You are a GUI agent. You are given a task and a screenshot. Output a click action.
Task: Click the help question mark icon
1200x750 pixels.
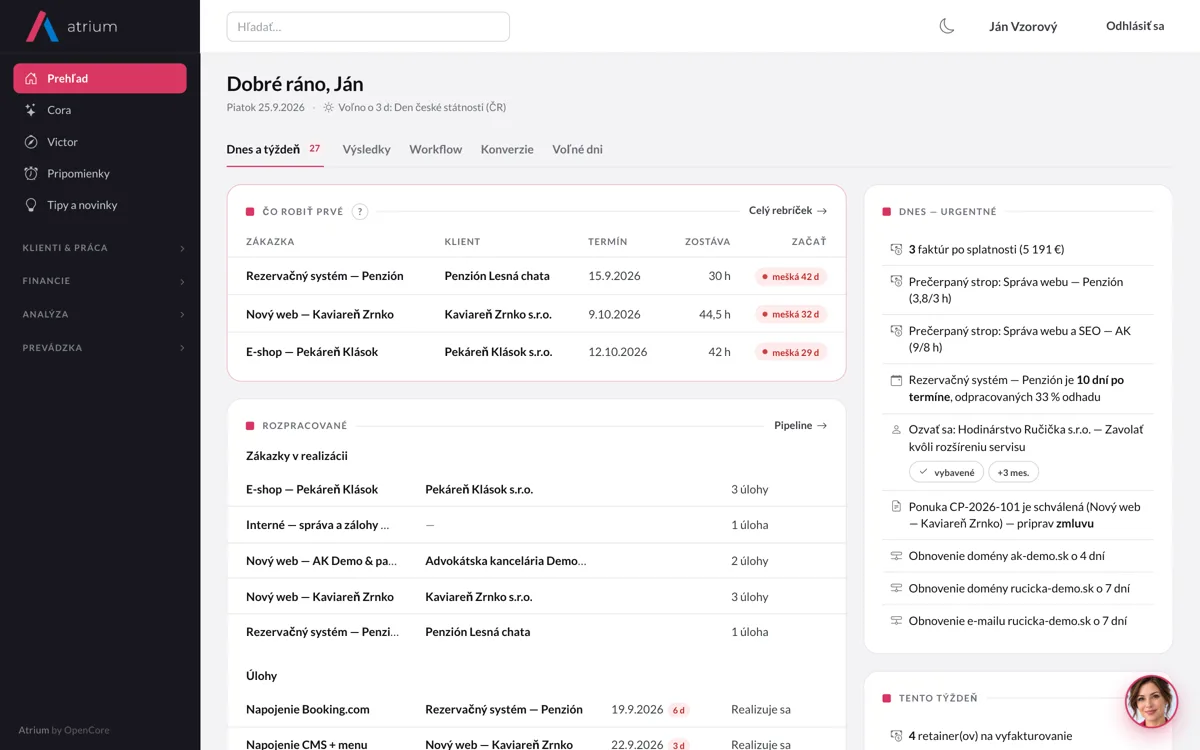pos(360,211)
